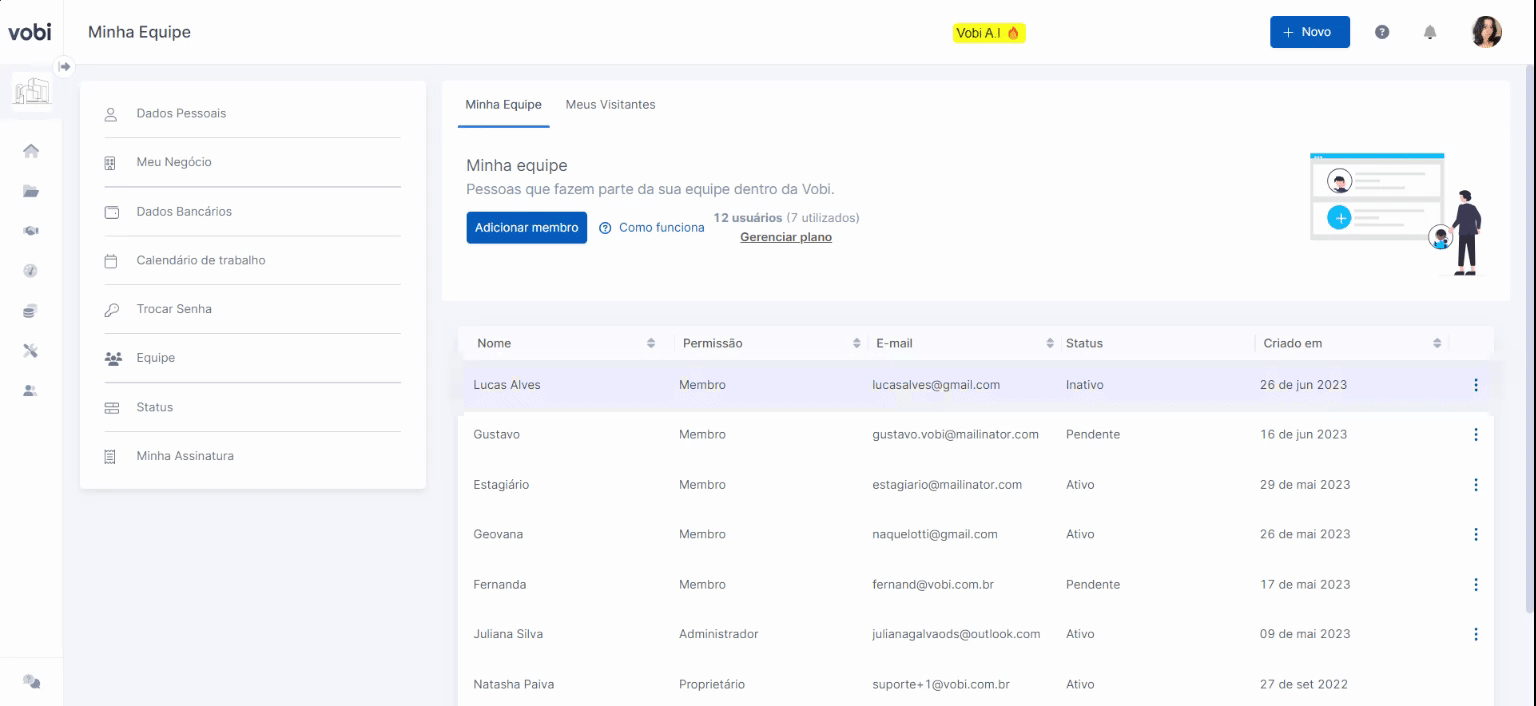1536x706 pixels.
Task: Open the notifications bell icon
Action: pyautogui.click(x=1430, y=33)
